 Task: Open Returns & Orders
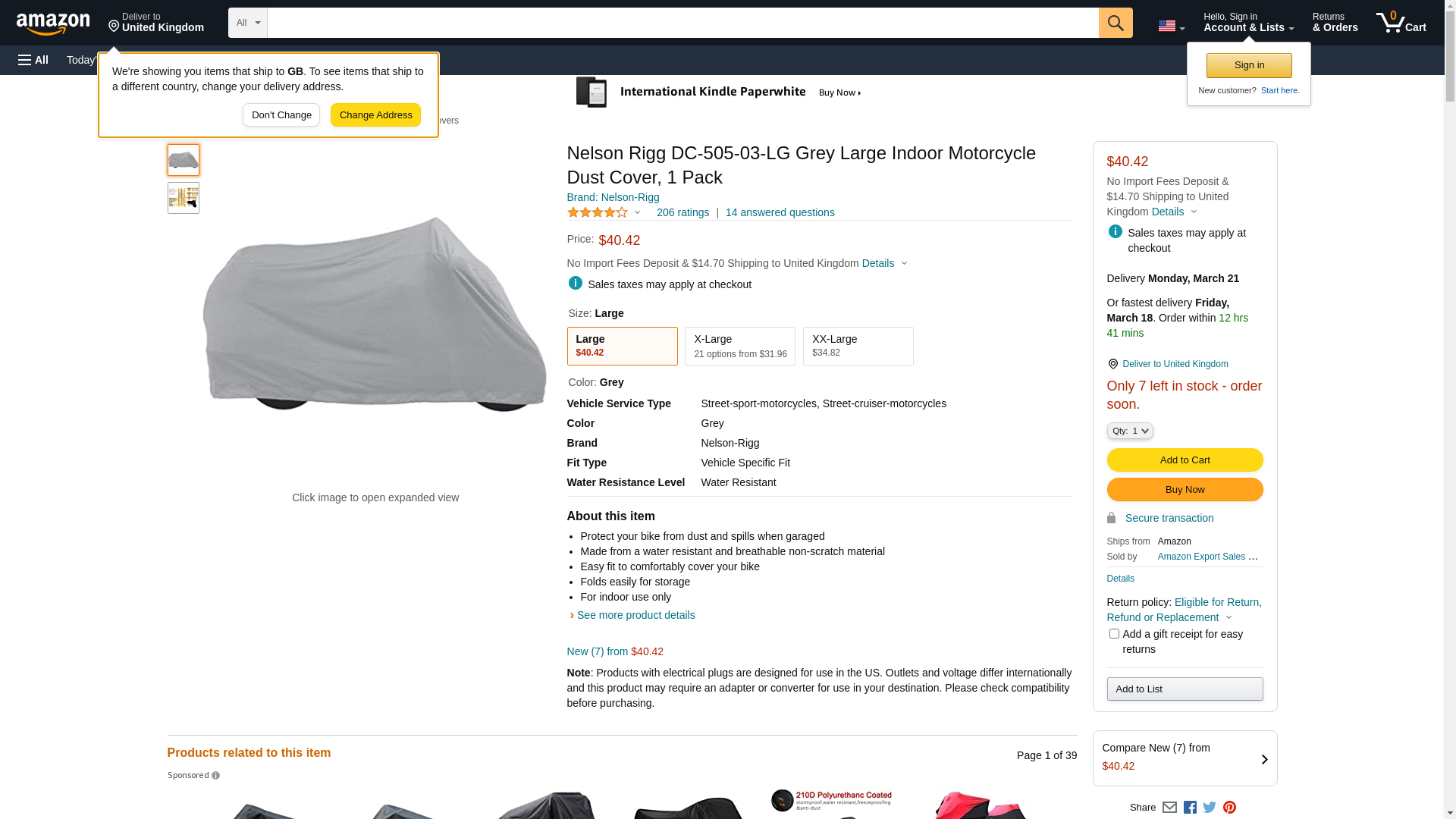click(1335, 23)
